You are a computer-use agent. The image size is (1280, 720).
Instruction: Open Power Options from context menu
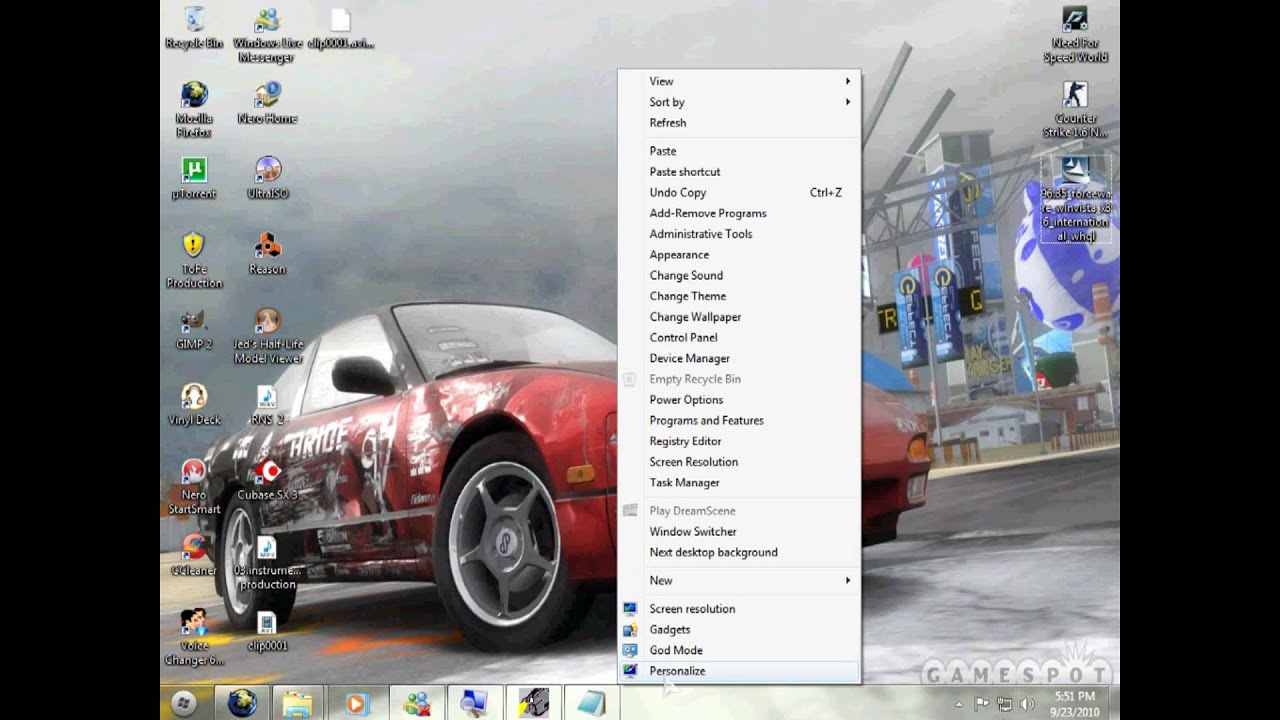(739, 400)
